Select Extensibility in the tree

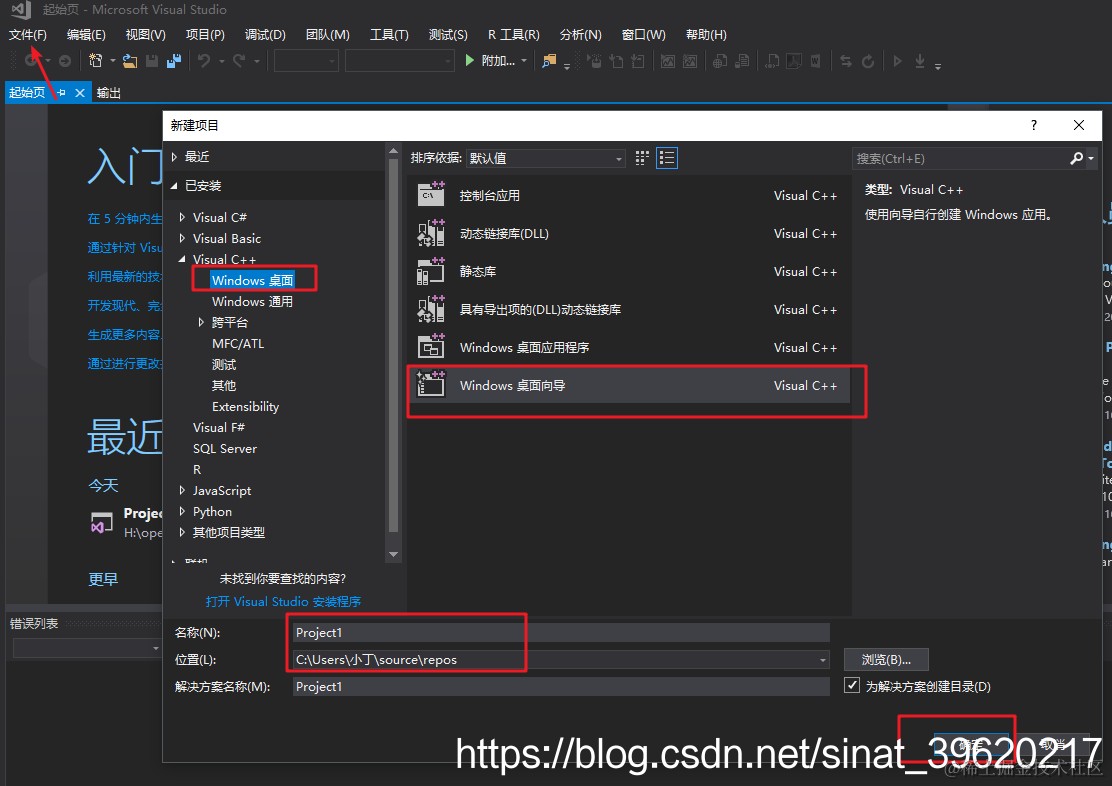click(245, 406)
